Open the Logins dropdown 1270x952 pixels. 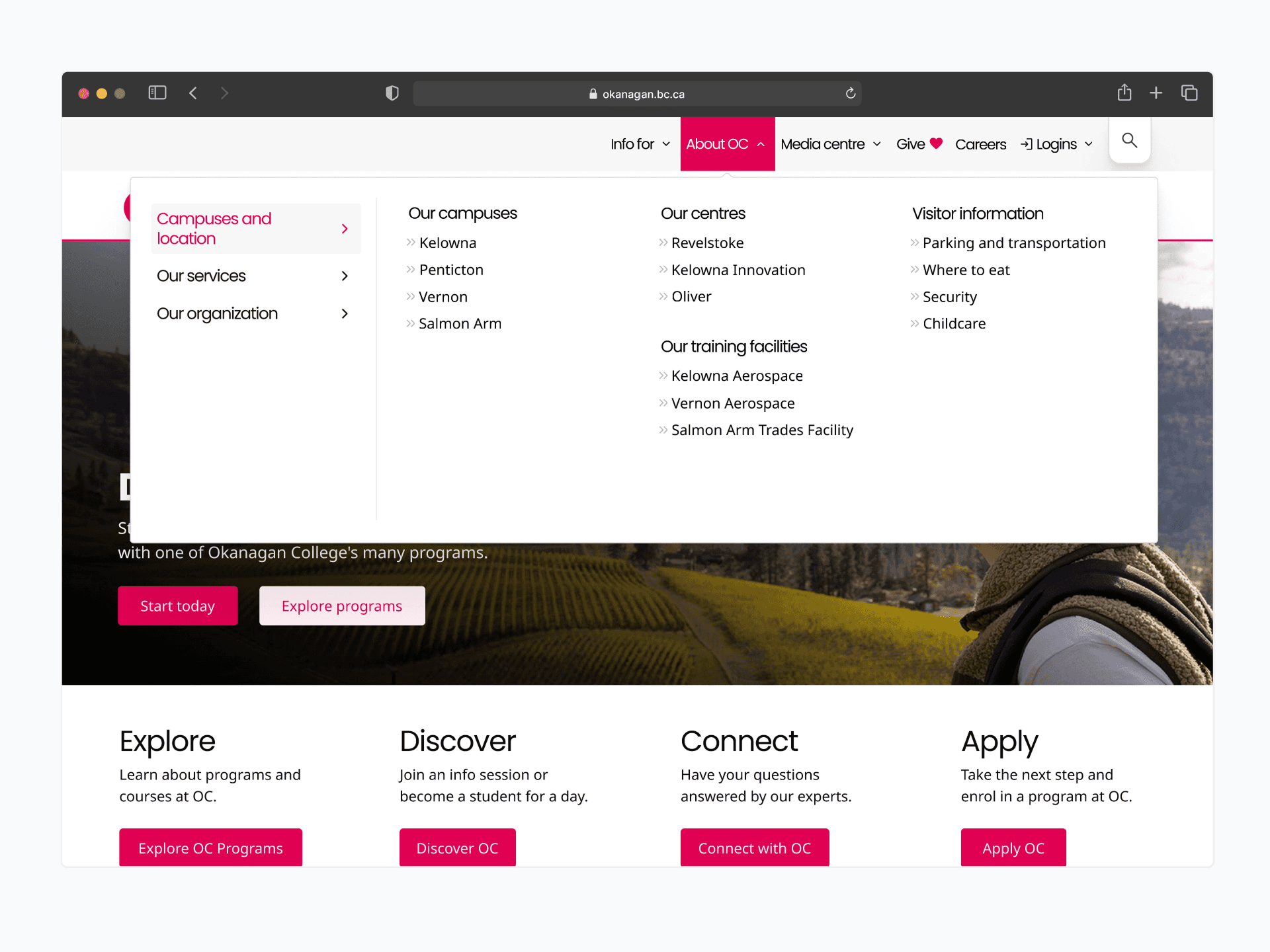[1056, 144]
